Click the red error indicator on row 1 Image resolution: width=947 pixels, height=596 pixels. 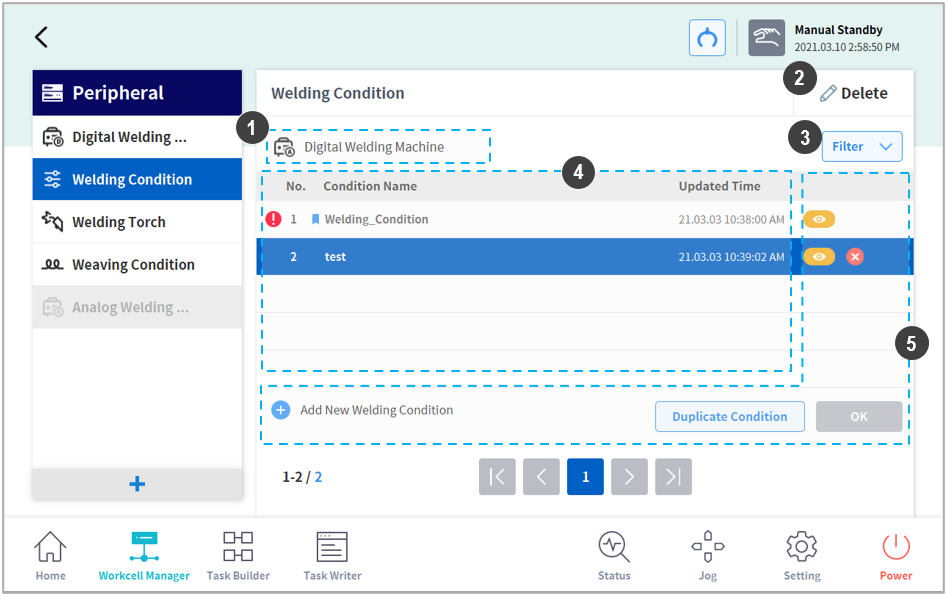coord(273,219)
